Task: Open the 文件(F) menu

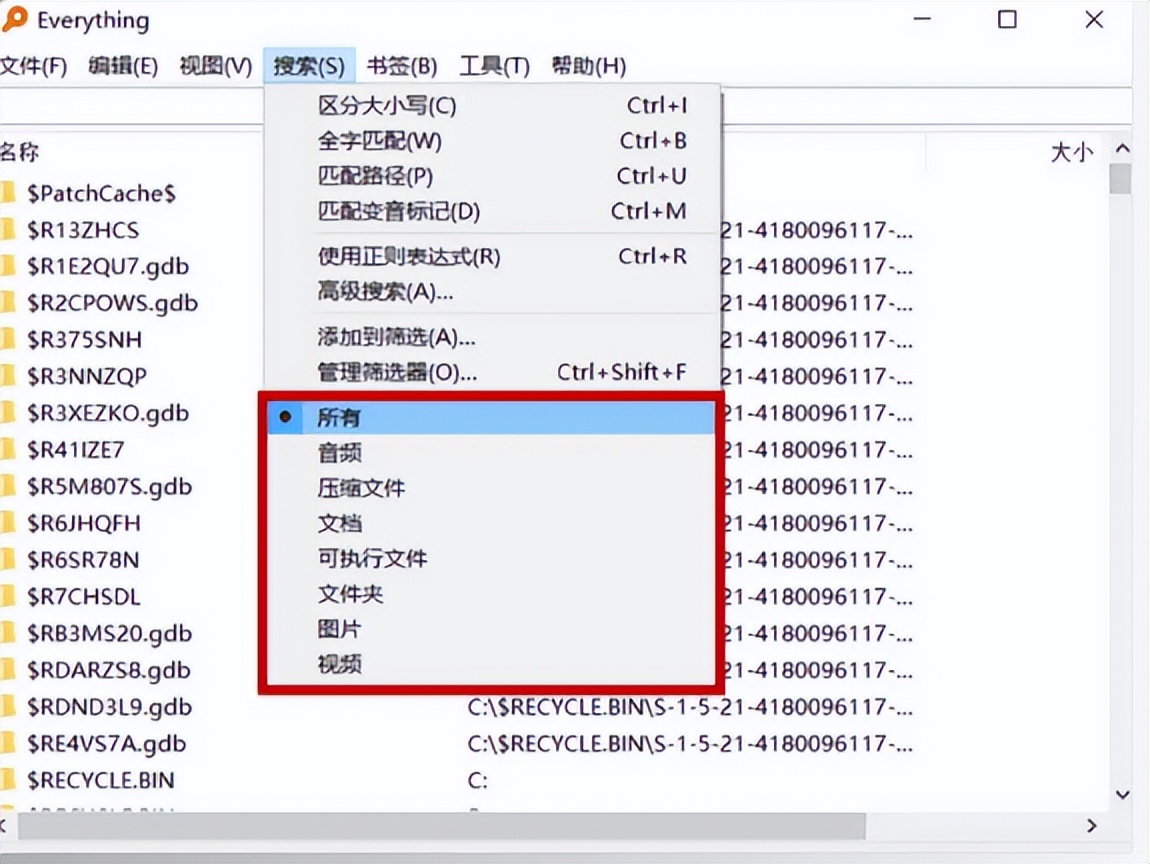Action: pyautogui.click(x=34, y=66)
